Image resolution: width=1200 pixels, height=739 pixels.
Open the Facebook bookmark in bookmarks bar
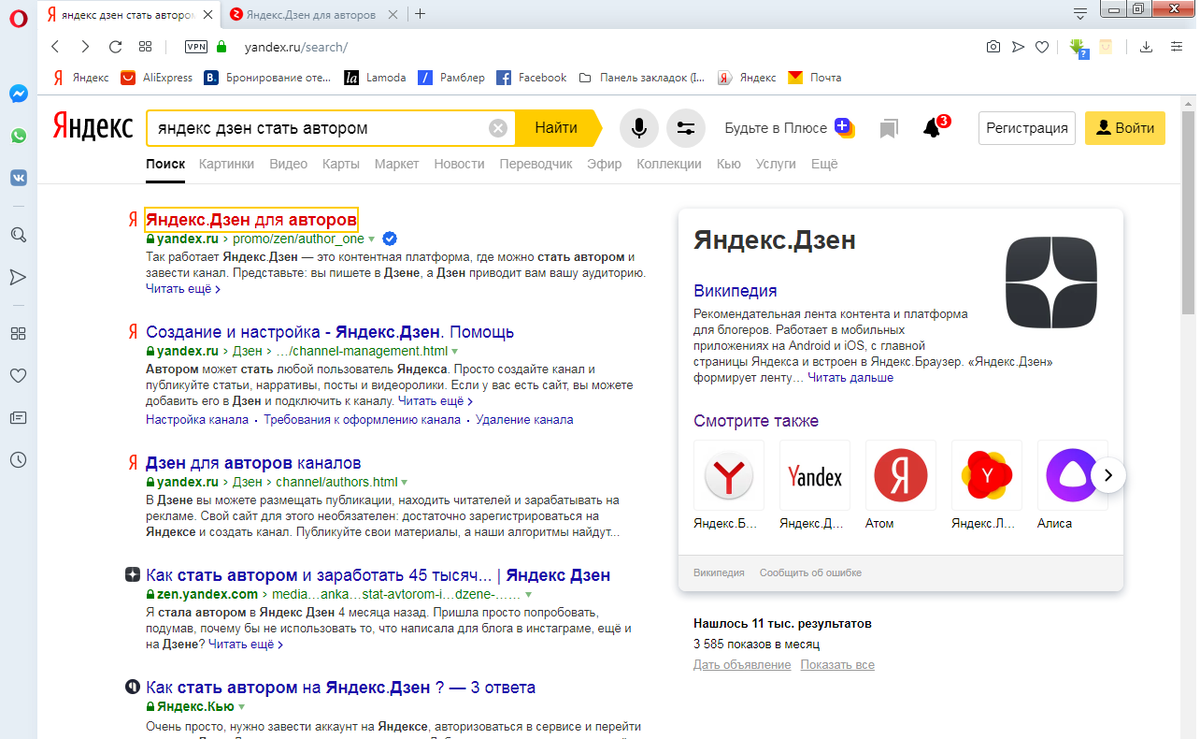tap(532, 77)
